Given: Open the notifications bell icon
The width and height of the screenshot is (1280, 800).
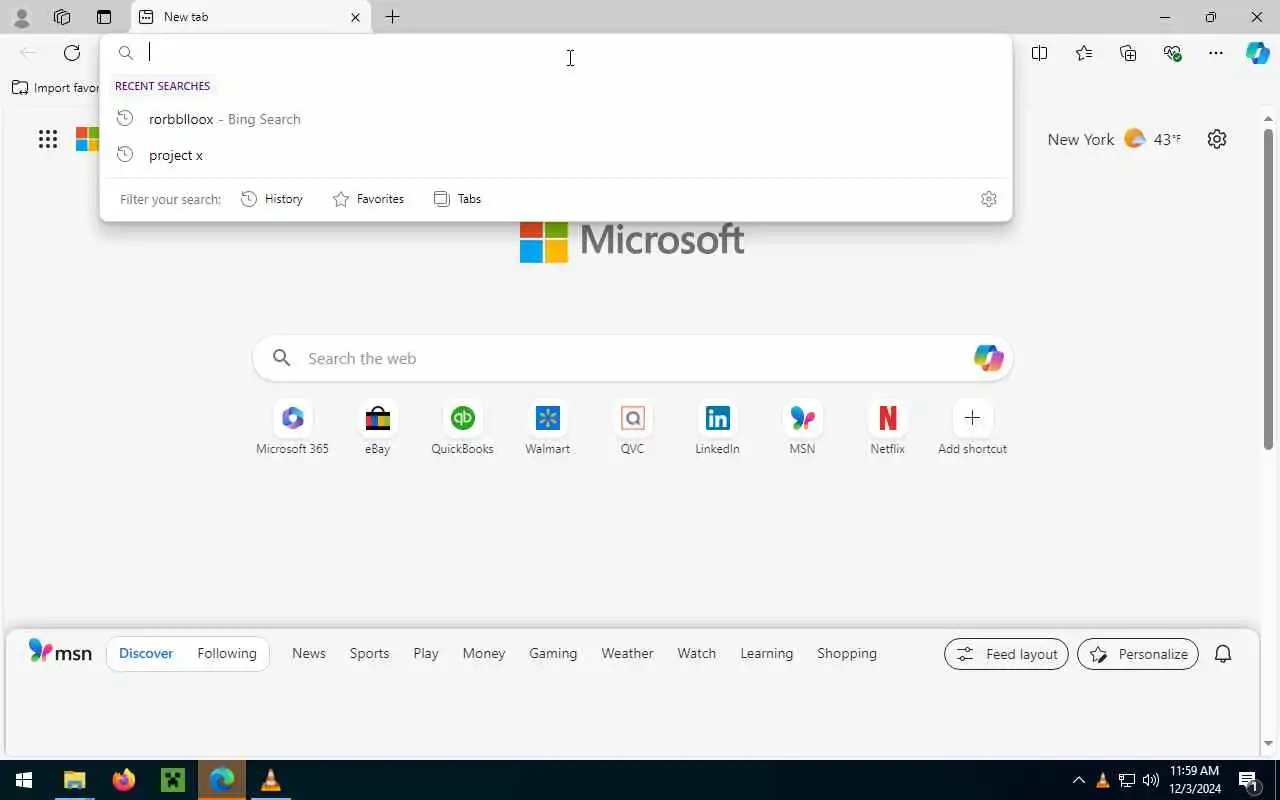Looking at the screenshot, I should pyautogui.click(x=1223, y=654).
